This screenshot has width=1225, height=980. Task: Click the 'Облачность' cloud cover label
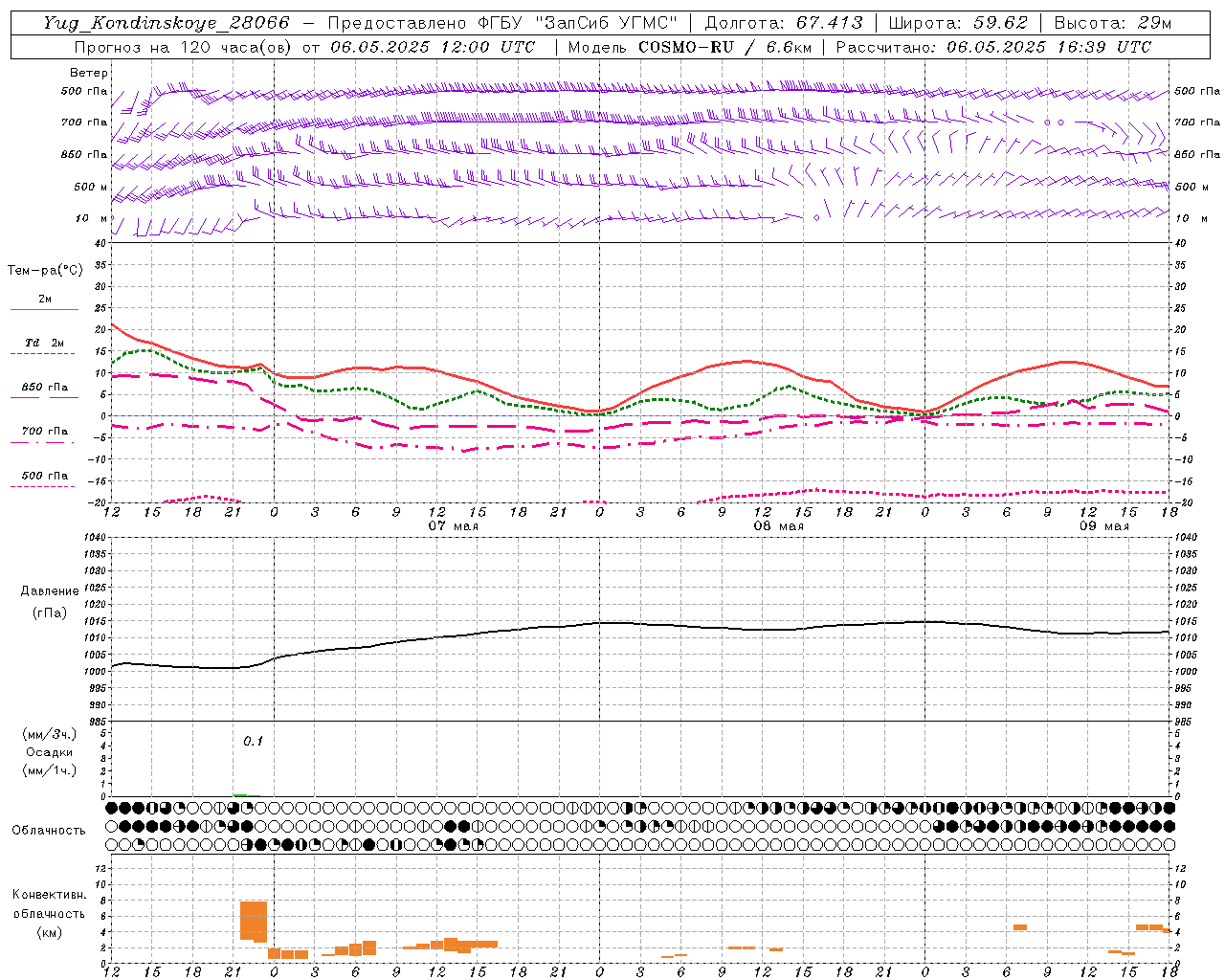(49, 830)
